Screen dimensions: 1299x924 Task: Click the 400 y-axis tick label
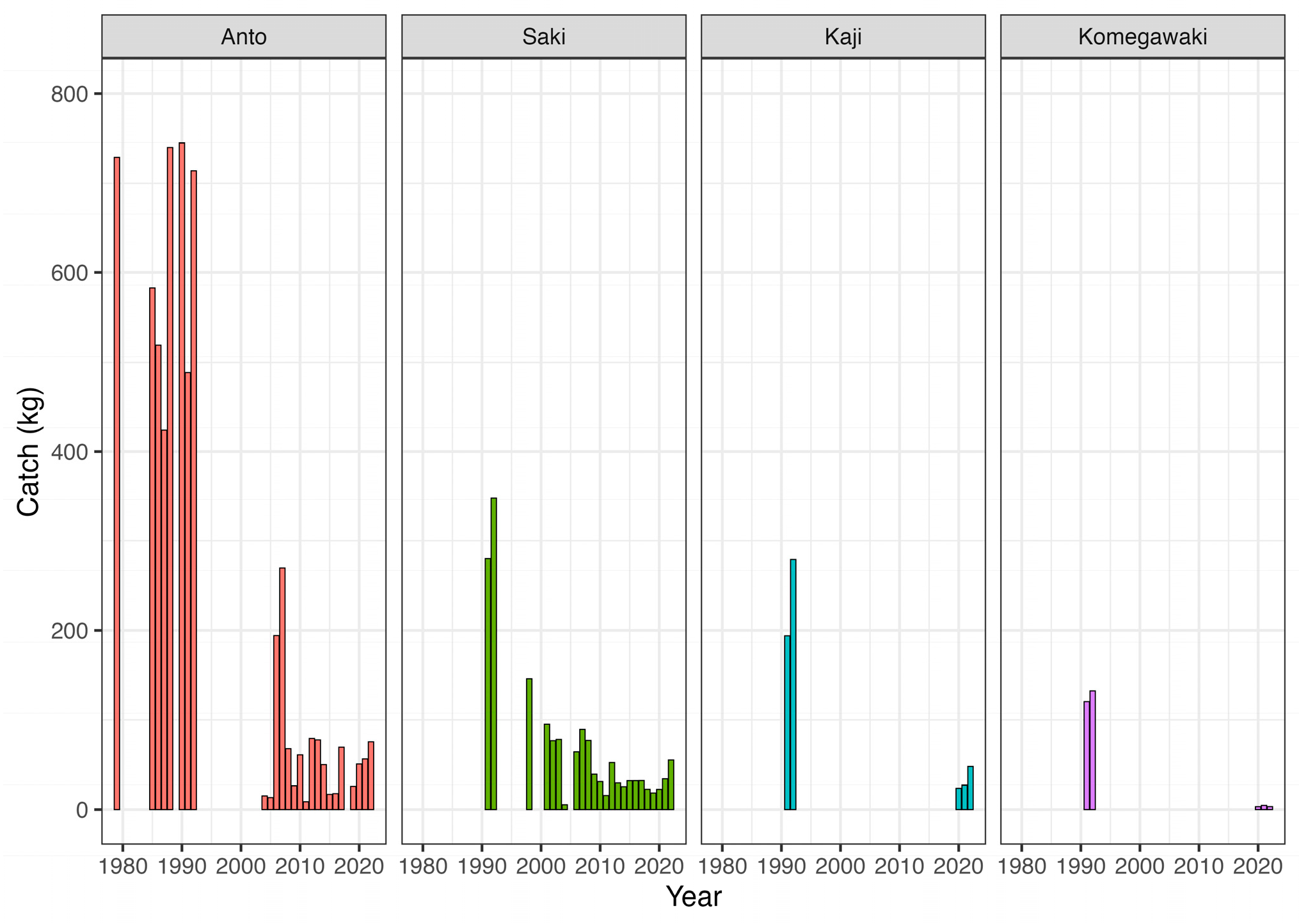coord(68,452)
